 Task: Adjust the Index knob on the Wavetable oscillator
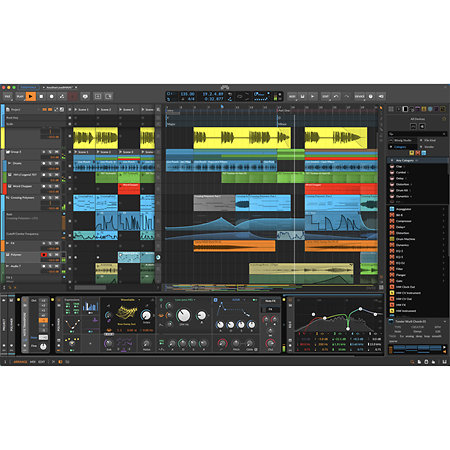pyautogui.click(x=146, y=315)
